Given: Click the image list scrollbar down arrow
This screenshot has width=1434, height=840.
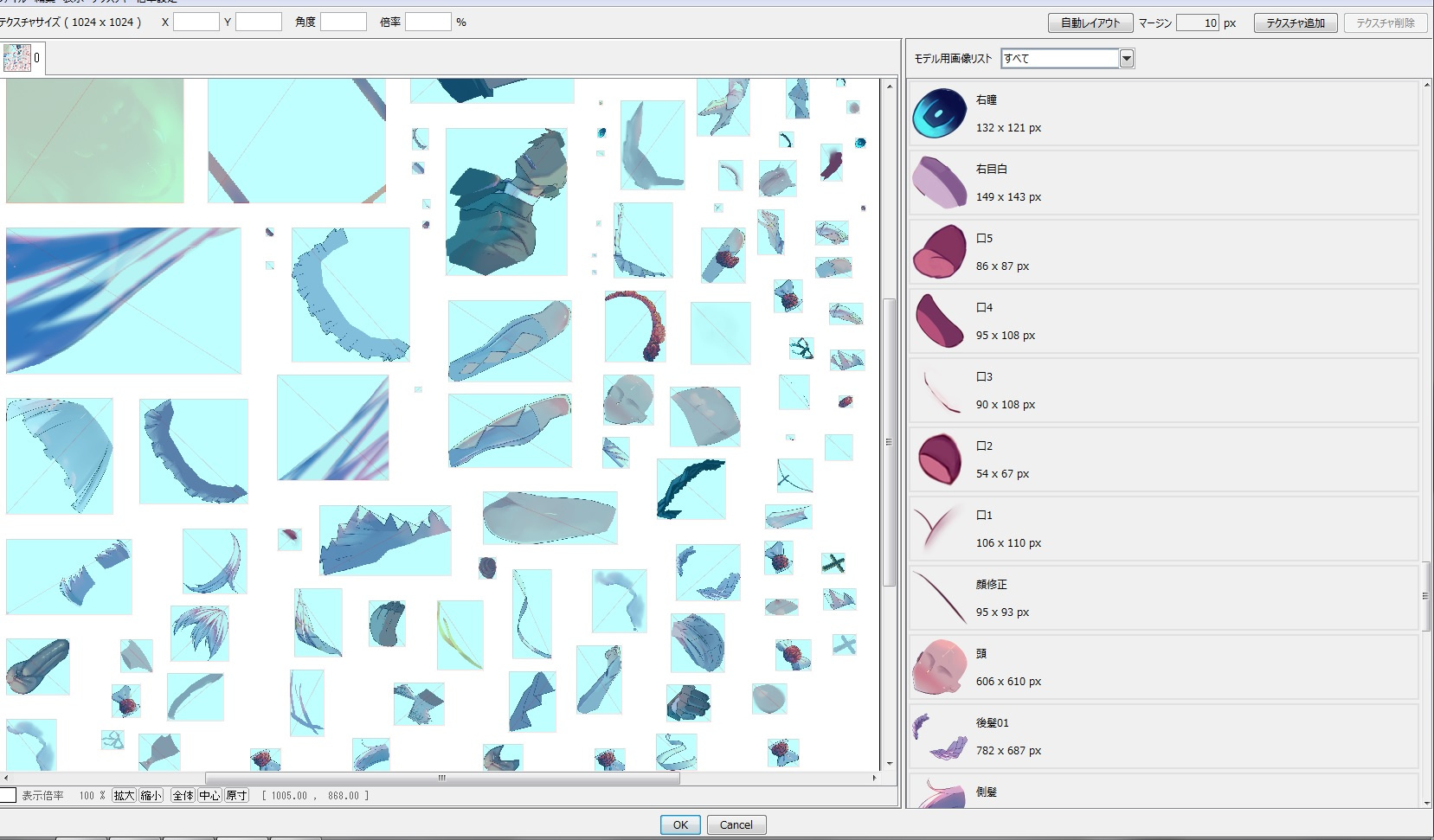Looking at the screenshot, I should 1425,804.
